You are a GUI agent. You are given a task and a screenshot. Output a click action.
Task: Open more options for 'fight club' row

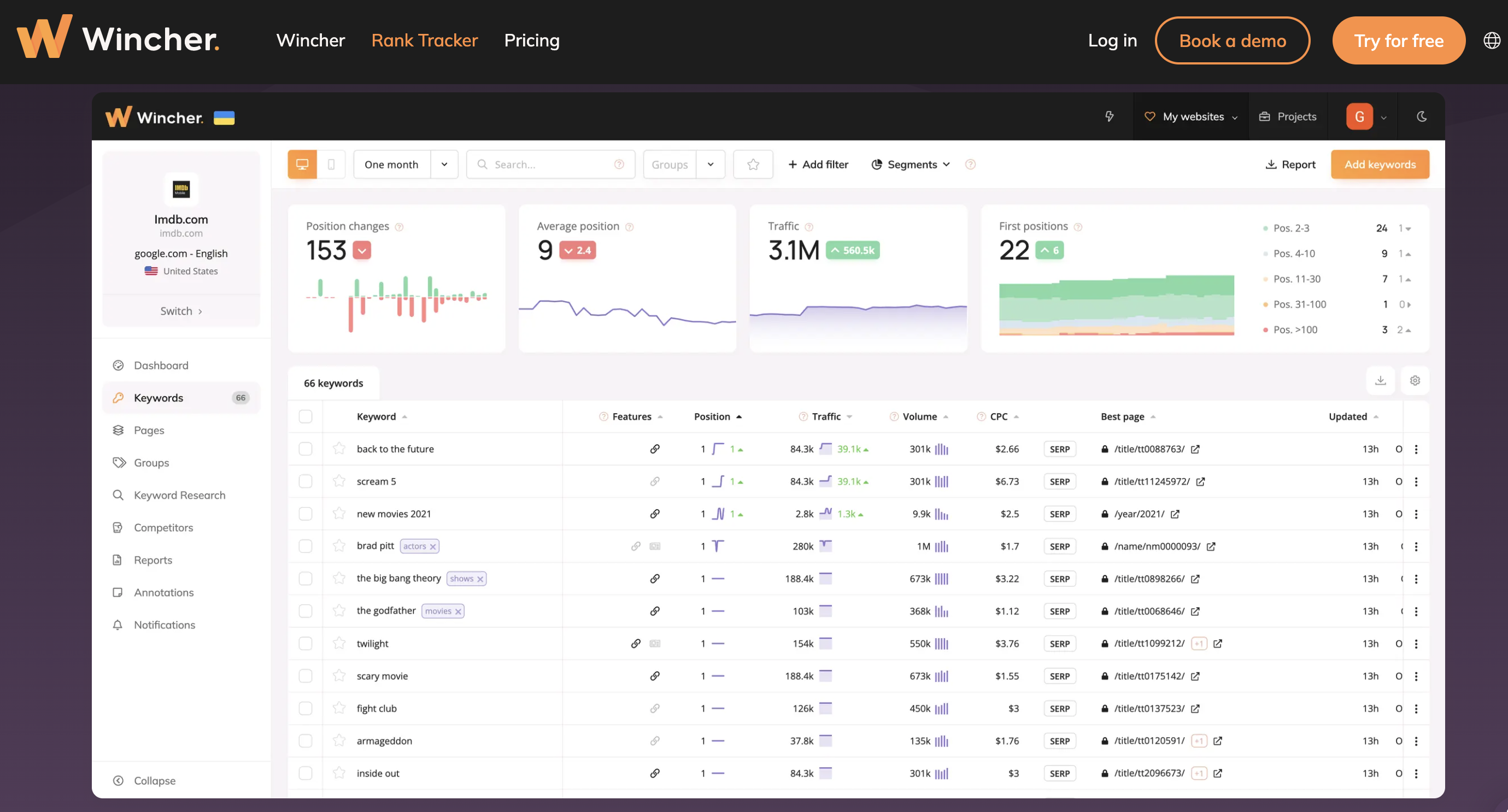click(1416, 708)
